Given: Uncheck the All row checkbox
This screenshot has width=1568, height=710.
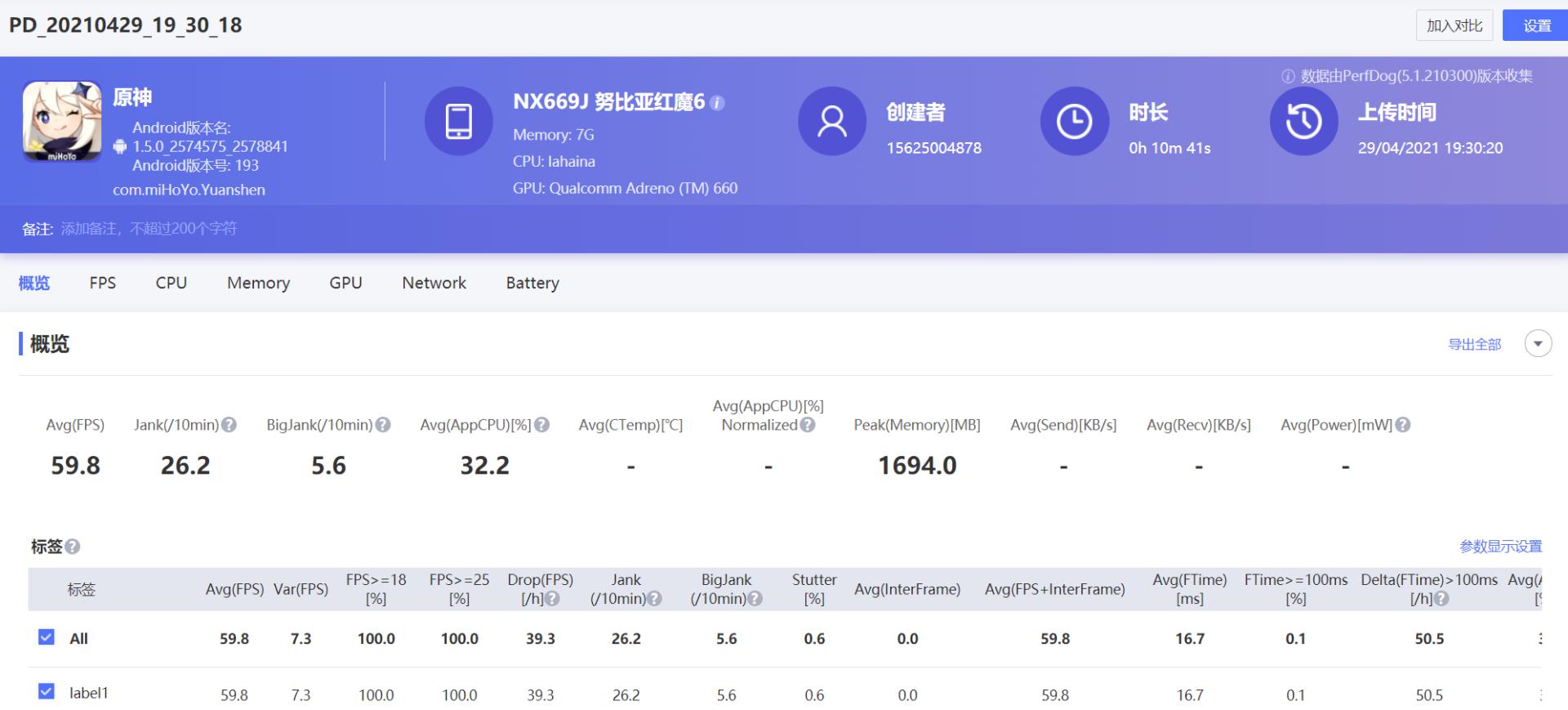Looking at the screenshot, I should 47,637.
